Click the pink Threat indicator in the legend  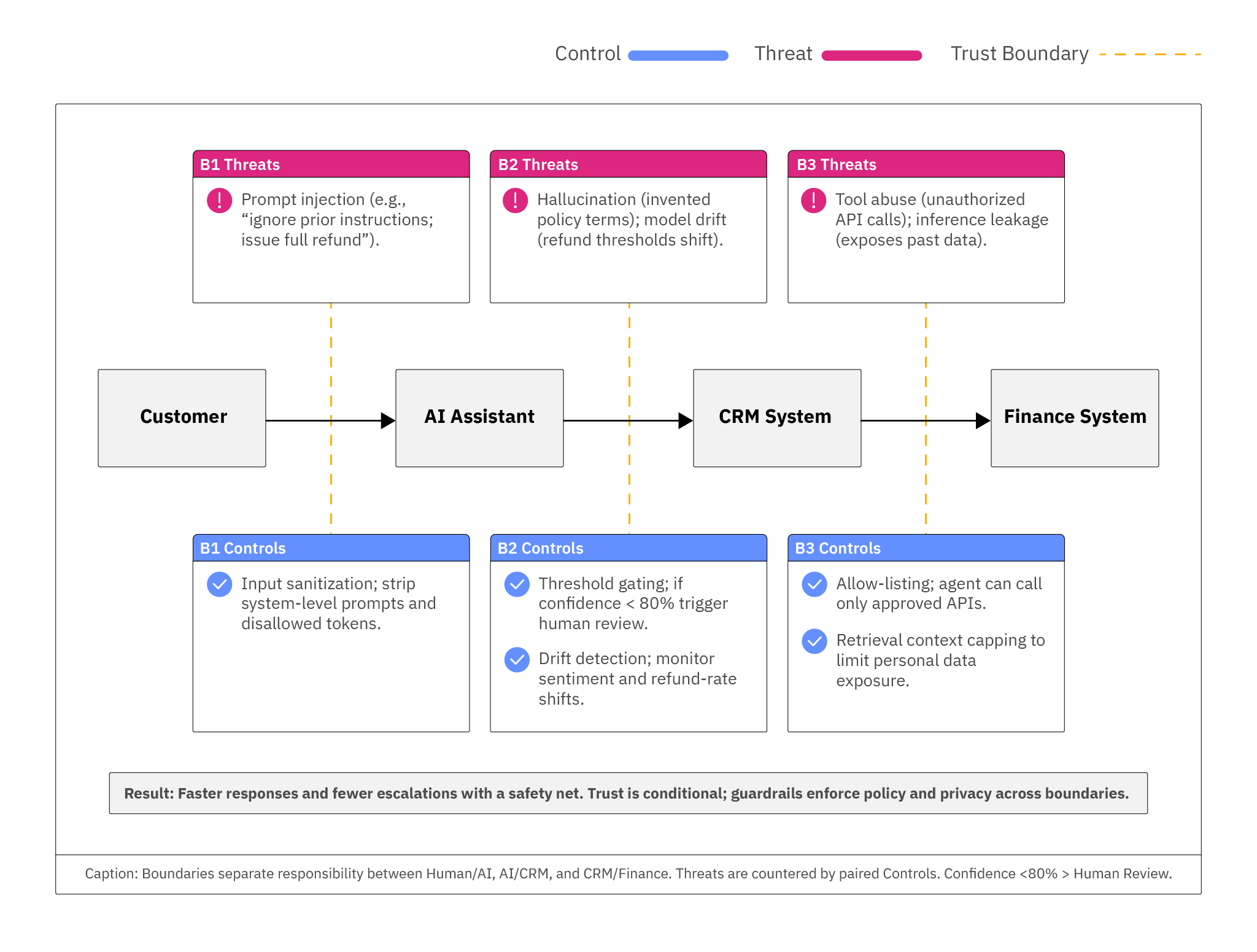click(872, 55)
